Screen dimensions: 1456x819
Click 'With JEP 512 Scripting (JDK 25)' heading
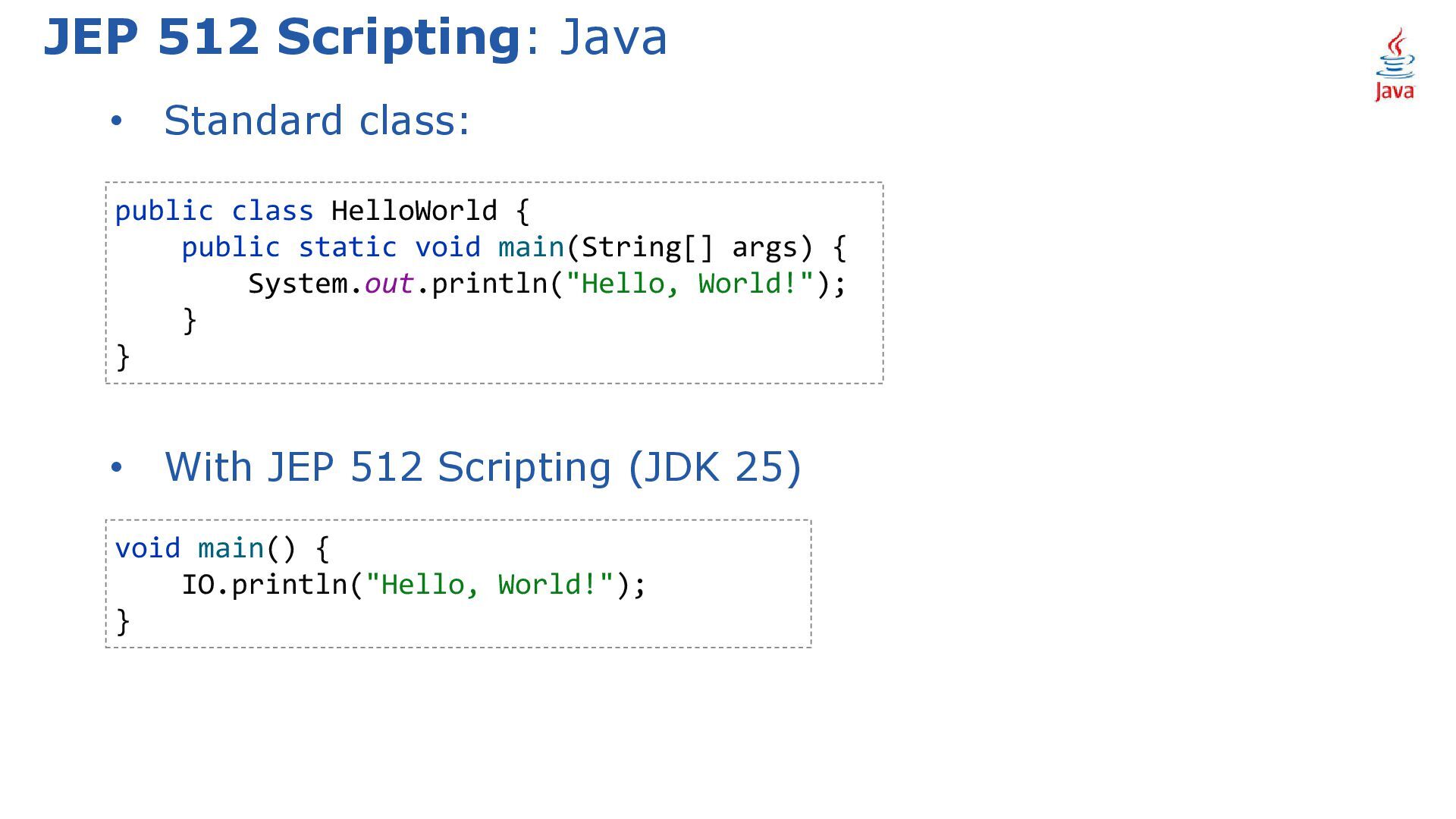click(483, 466)
